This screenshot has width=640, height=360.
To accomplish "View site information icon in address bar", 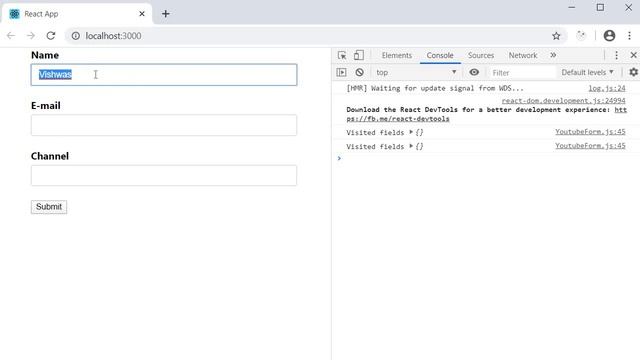I will (76, 36).
